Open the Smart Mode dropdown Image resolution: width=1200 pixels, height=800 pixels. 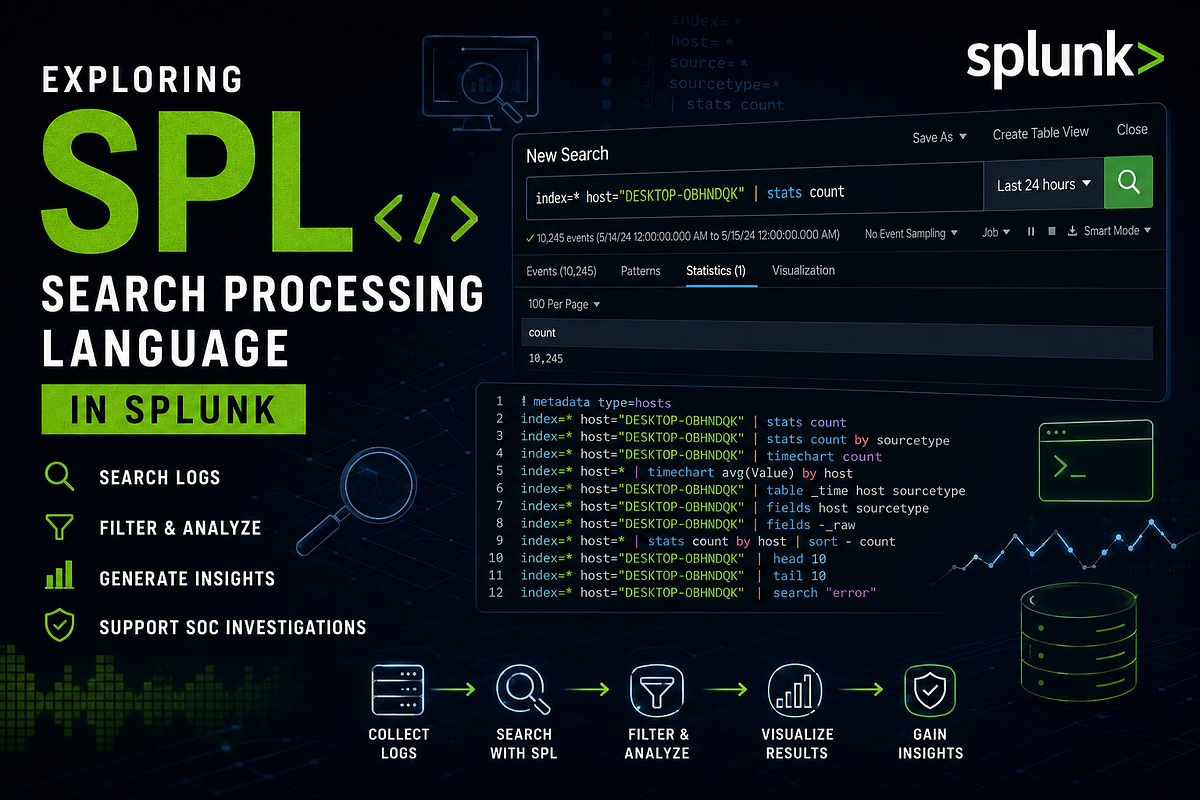tap(1117, 231)
